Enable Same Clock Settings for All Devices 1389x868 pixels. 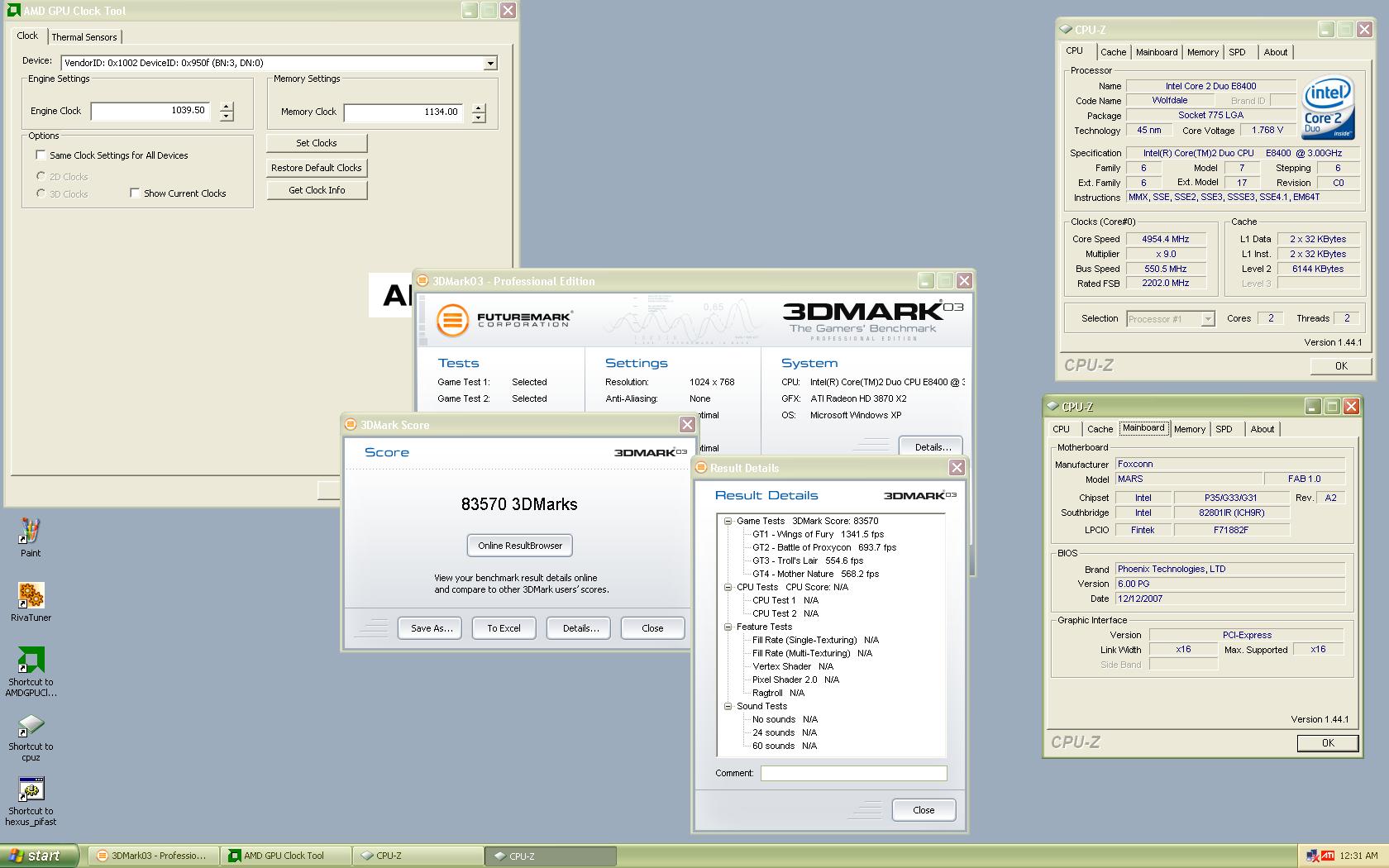point(41,155)
